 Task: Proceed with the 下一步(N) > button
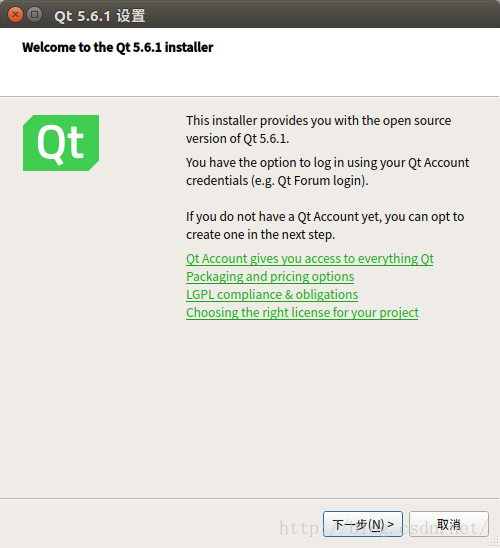363,524
